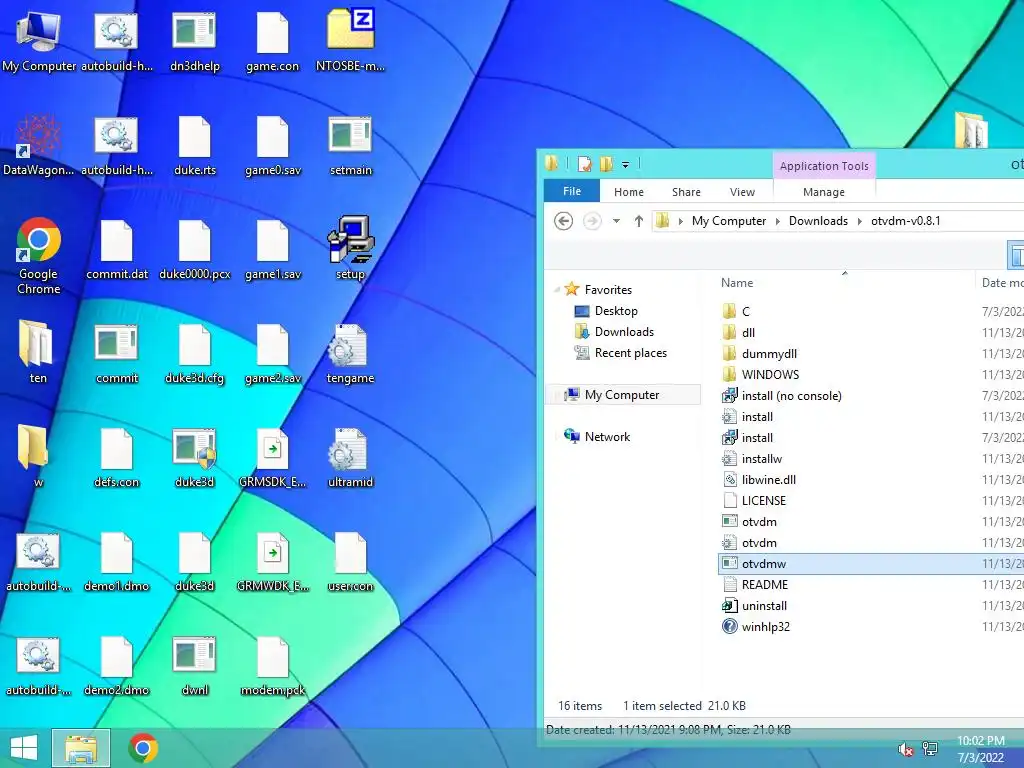Image resolution: width=1024 pixels, height=768 pixels.
Task: Select libwine.dll file
Action: (x=759, y=479)
